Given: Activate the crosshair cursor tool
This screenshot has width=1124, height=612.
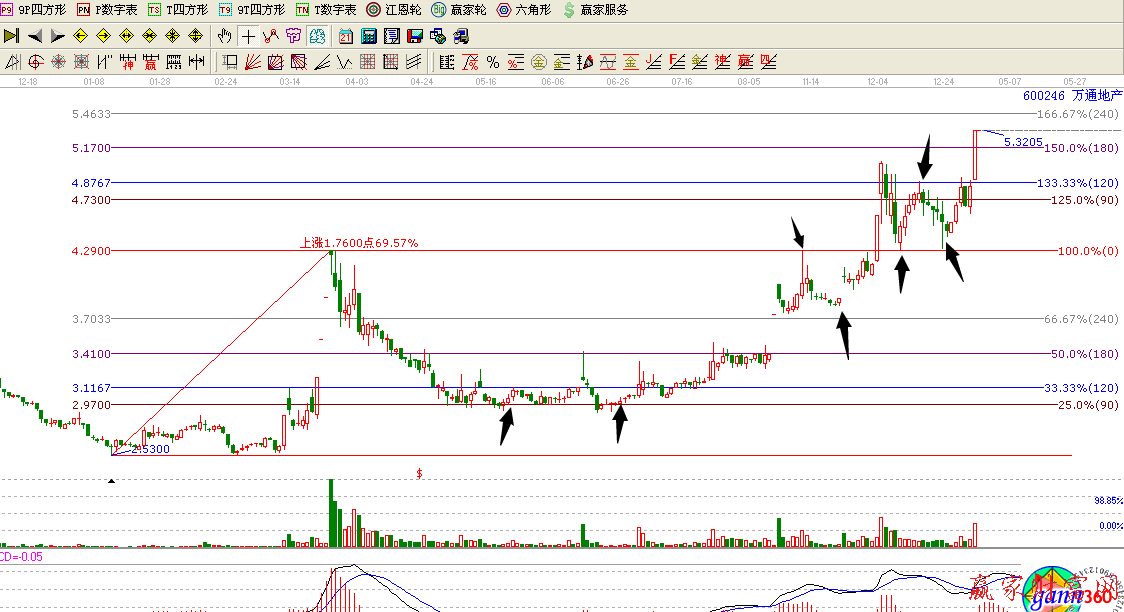Looking at the screenshot, I should pyautogui.click(x=247, y=36).
